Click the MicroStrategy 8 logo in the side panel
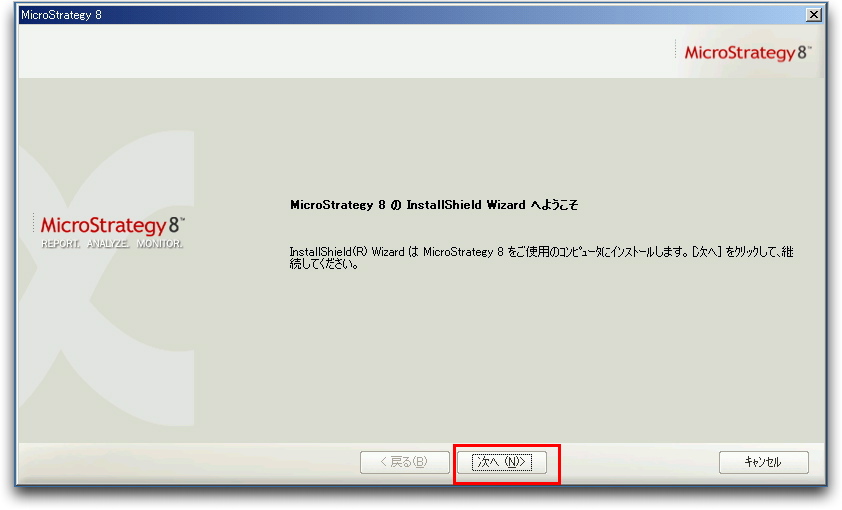Image resolution: width=842 pixels, height=510 pixels. (112, 225)
